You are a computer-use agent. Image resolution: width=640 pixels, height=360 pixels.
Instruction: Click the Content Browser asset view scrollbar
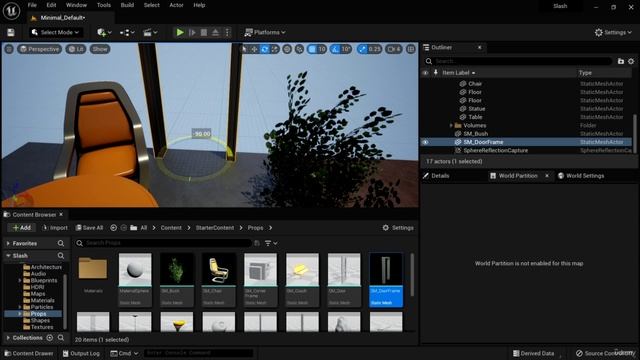click(412, 274)
